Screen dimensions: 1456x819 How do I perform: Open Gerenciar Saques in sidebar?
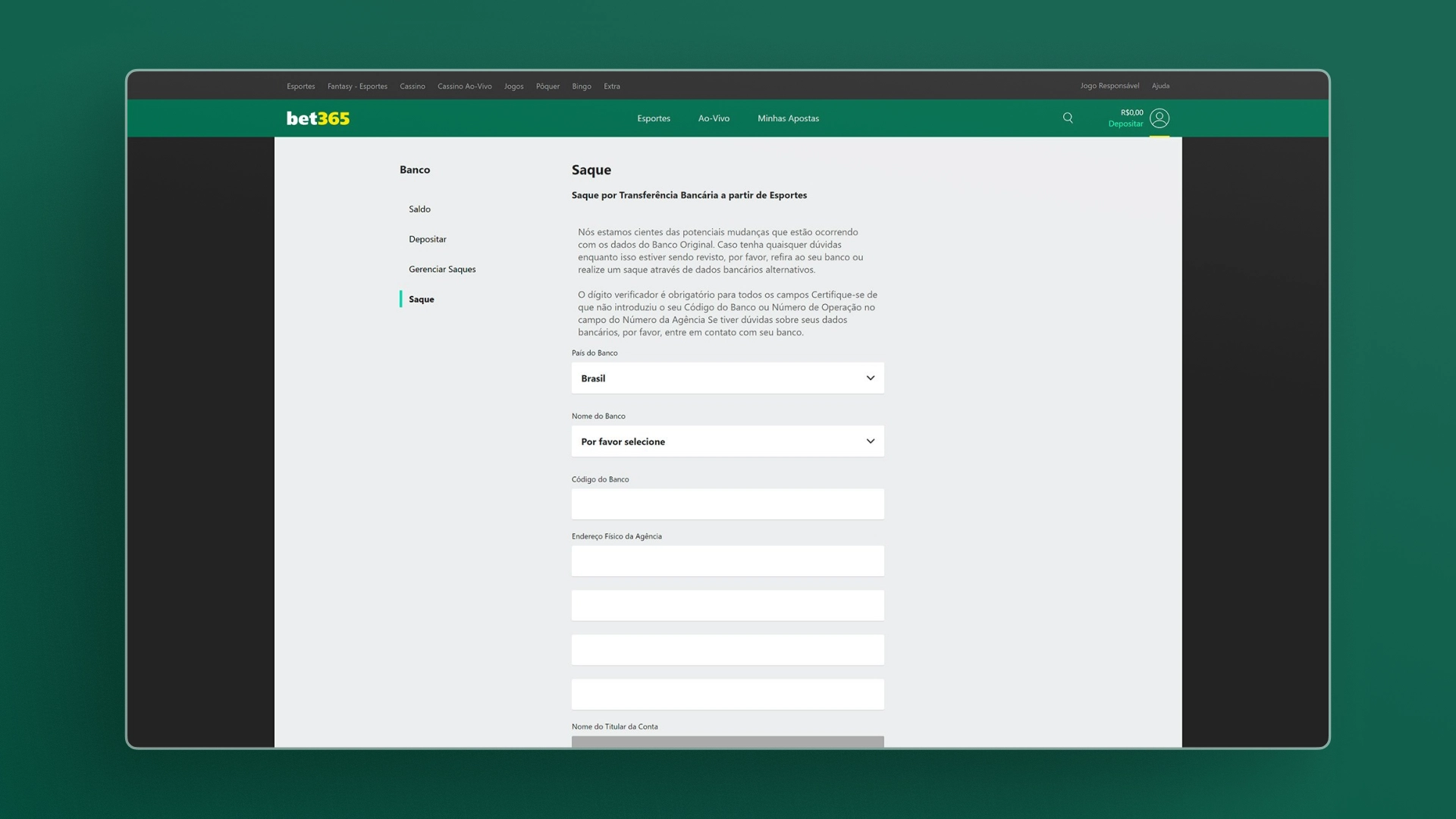(x=442, y=269)
